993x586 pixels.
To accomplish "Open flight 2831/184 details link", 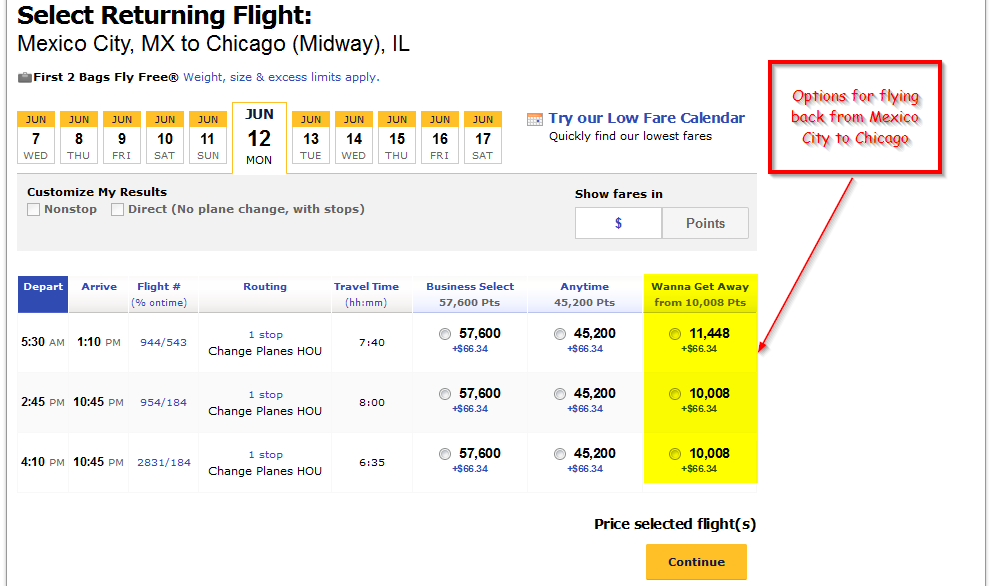I will tap(164, 462).
